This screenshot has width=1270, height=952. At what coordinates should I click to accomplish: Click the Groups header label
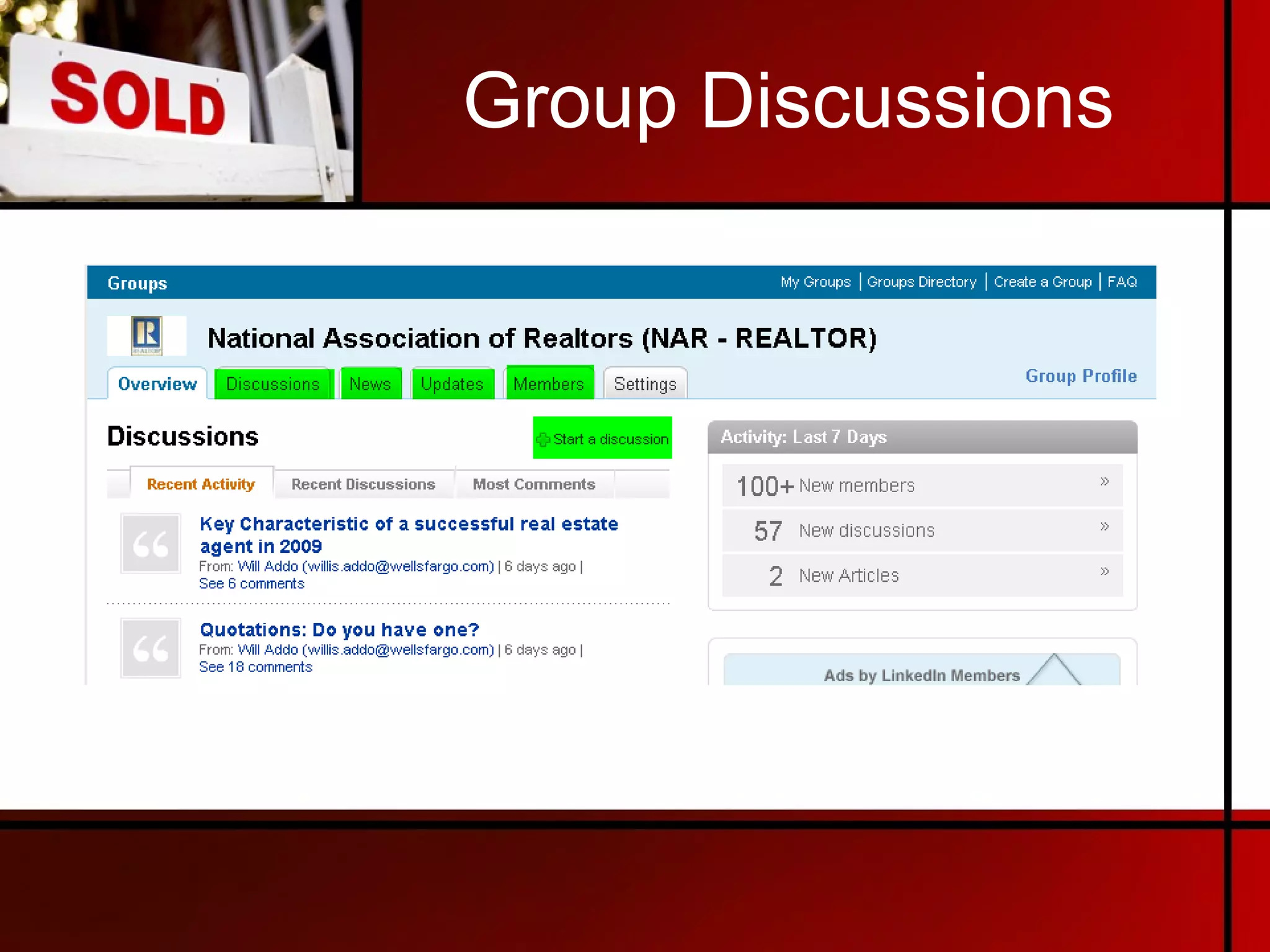(137, 283)
